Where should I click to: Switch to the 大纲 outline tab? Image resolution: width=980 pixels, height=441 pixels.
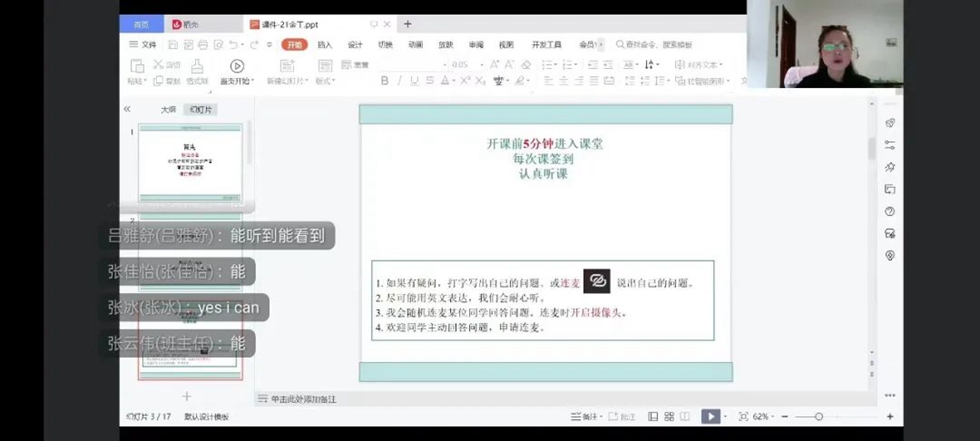pyautogui.click(x=168, y=109)
